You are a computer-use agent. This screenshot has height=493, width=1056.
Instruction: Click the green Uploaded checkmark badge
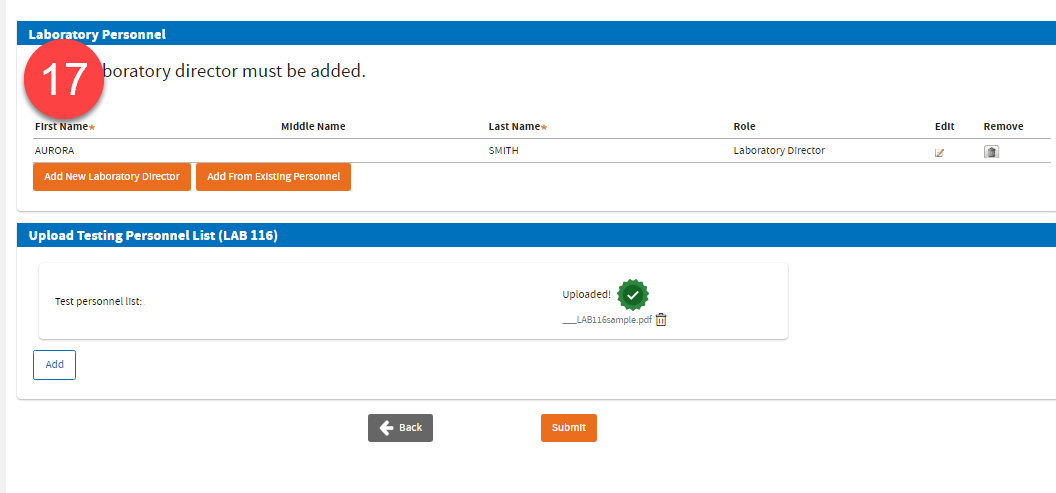tap(633, 294)
